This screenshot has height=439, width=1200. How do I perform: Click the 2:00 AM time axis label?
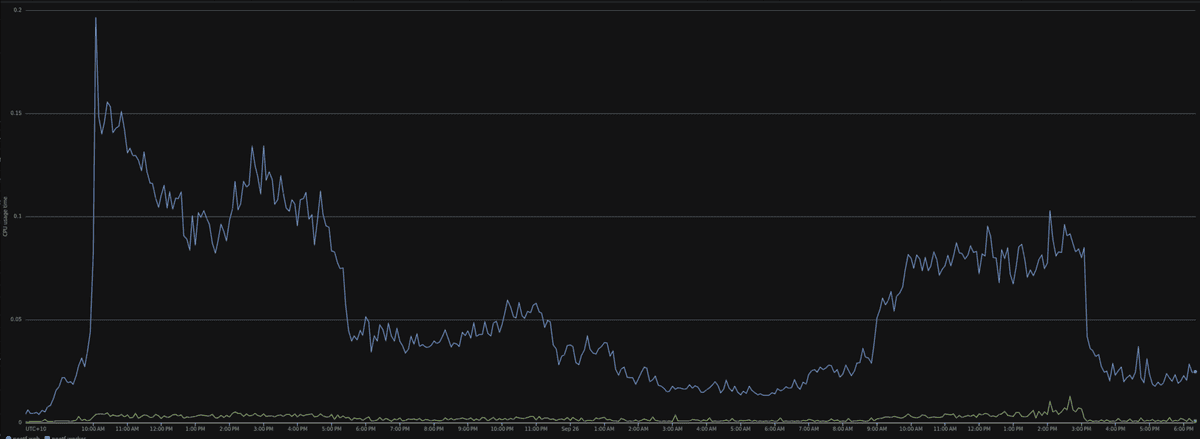click(x=637, y=428)
